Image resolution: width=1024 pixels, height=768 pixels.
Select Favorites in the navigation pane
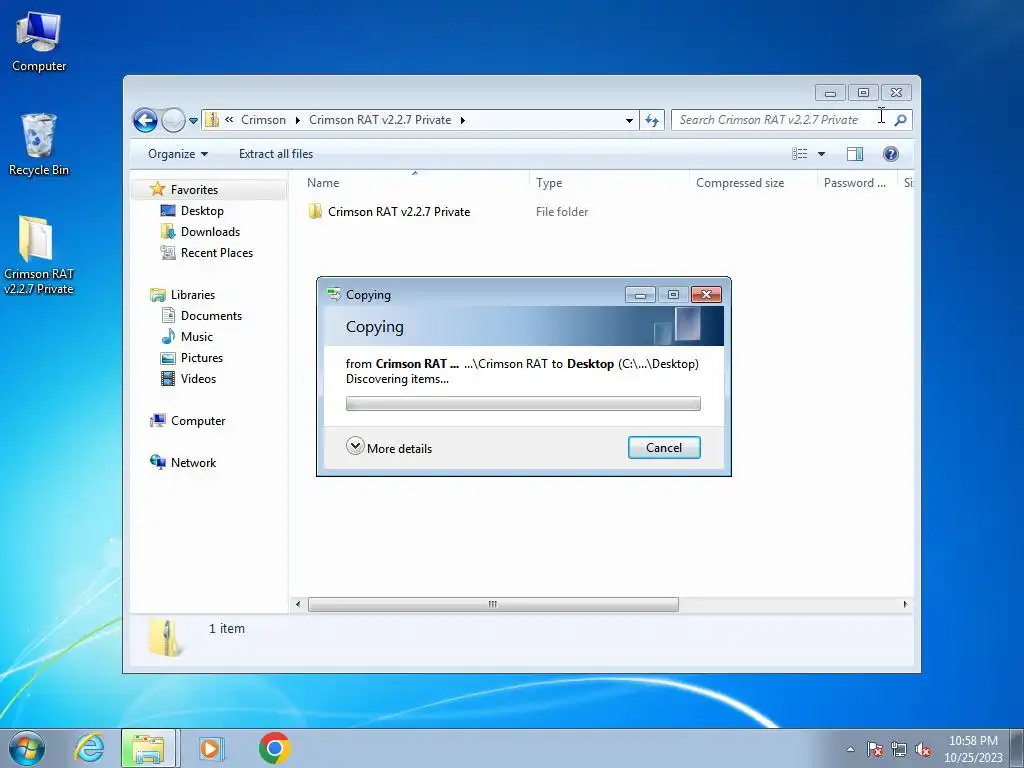[194, 189]
